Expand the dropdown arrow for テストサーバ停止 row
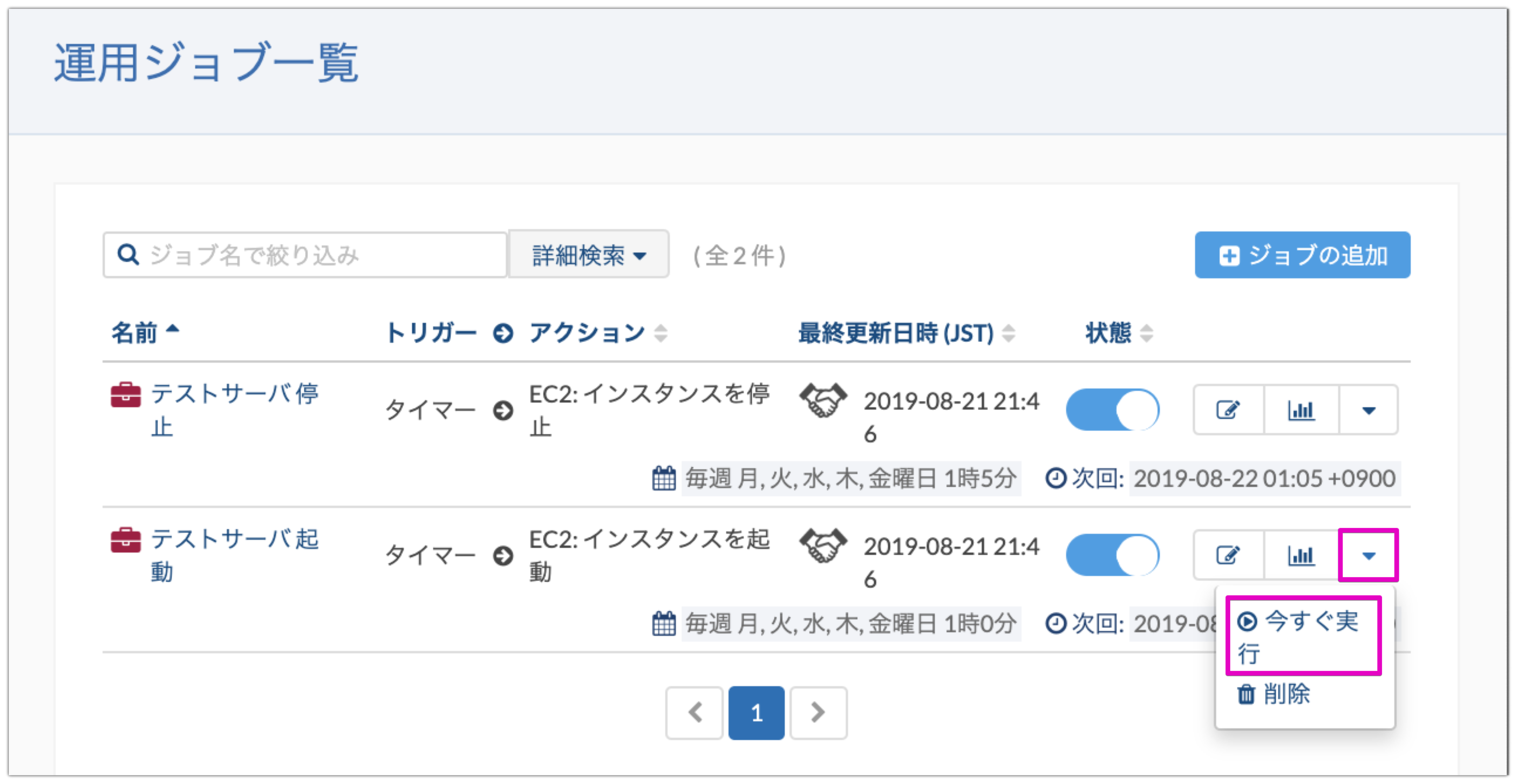Image resolution: width=1518 pixels, height=784 pixels. coord(1368,410)
